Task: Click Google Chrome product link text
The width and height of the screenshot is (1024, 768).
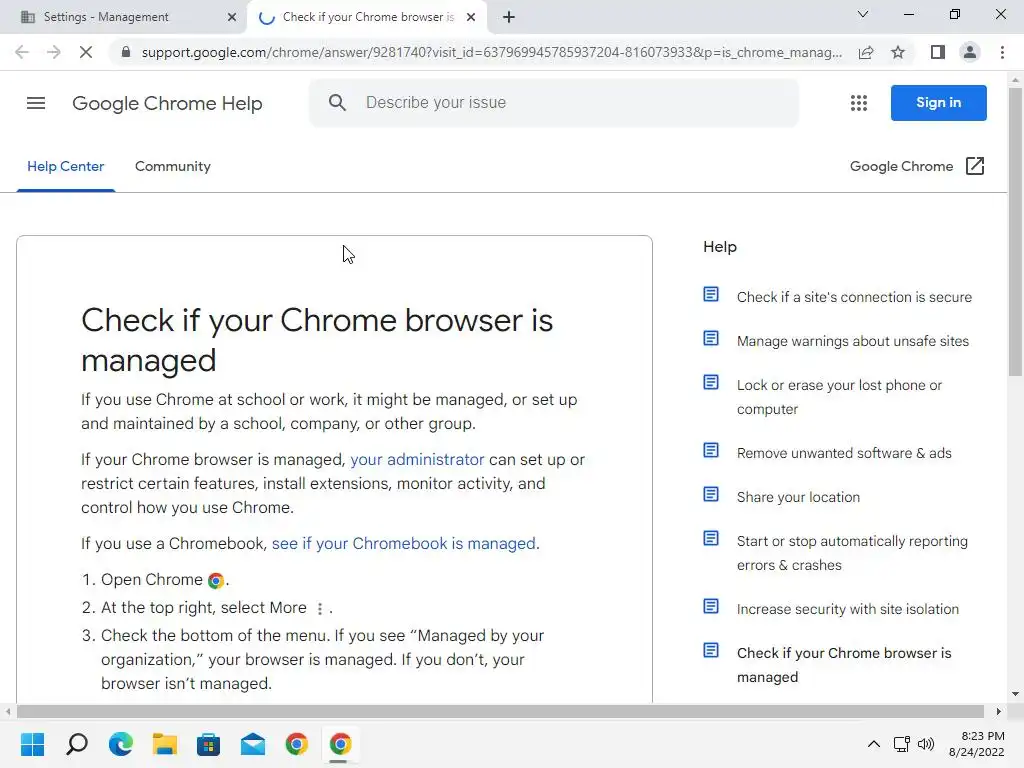Action: [901, 167]
